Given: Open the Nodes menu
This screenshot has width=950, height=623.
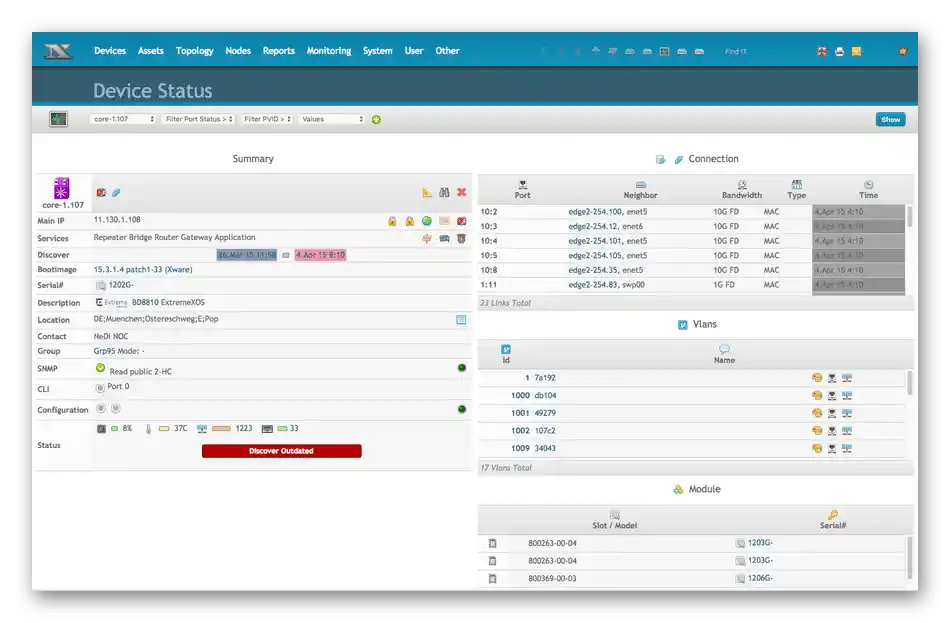Looking at the screenshot, I should point(238,51).
